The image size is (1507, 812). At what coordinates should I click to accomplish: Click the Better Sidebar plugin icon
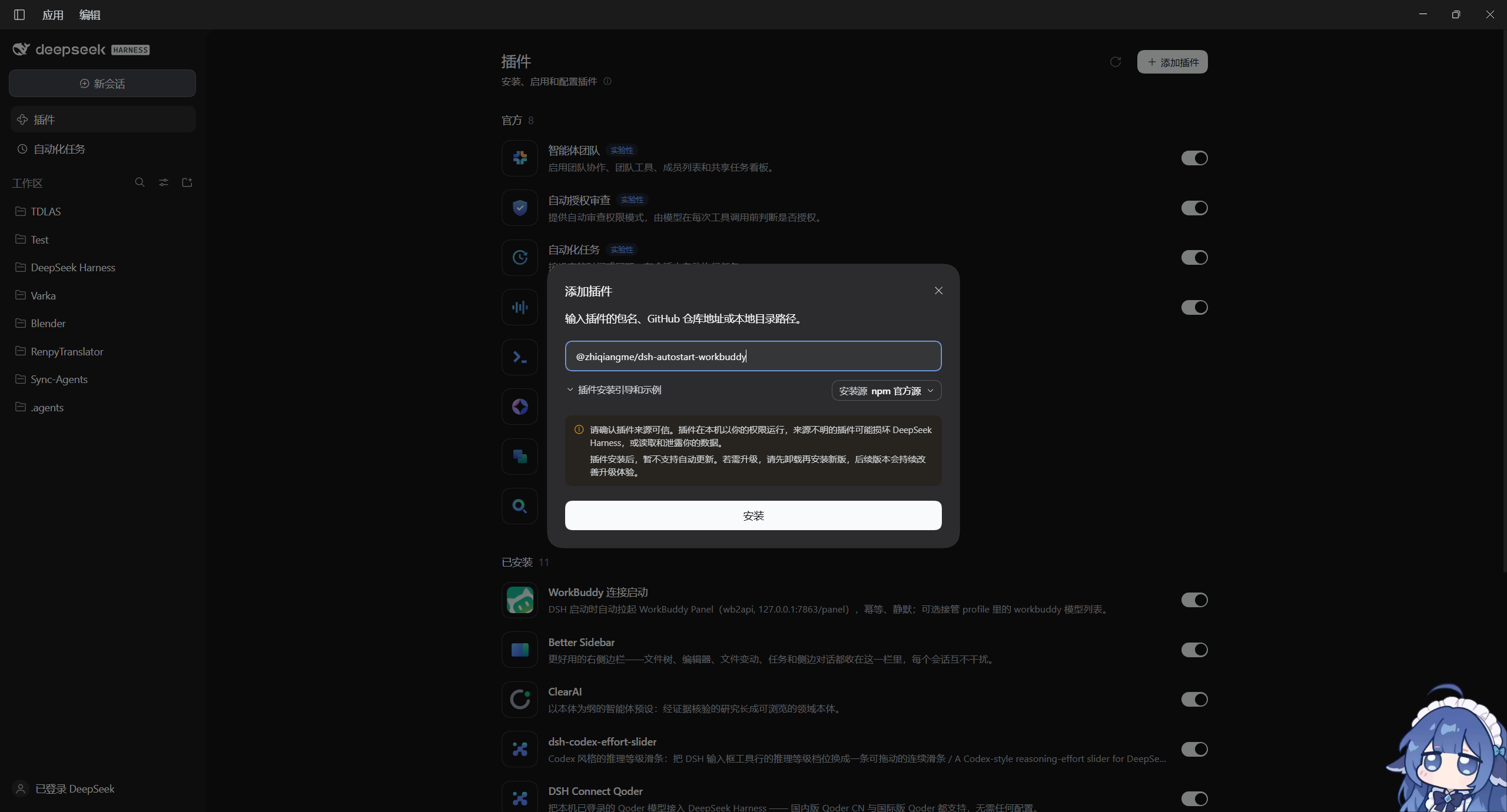pyautogui.click(x=520, y=650)
